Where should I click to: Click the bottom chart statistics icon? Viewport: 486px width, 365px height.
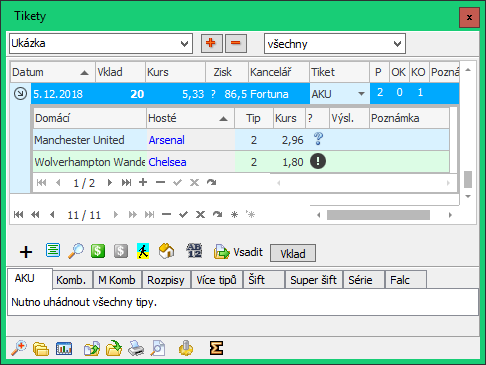click(x=64, y=348)
